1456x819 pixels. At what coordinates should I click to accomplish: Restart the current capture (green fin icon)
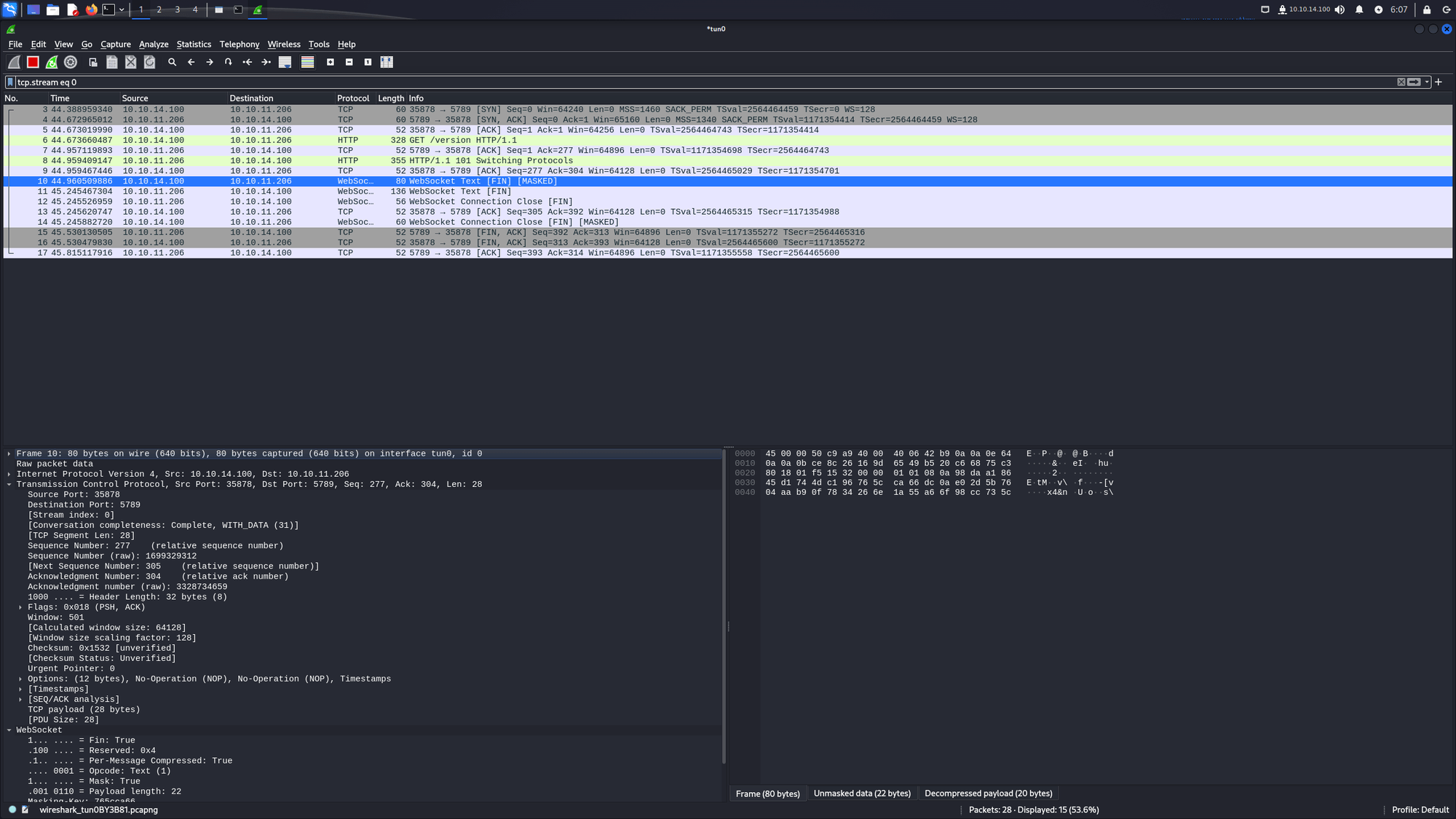tap(52, 63)
